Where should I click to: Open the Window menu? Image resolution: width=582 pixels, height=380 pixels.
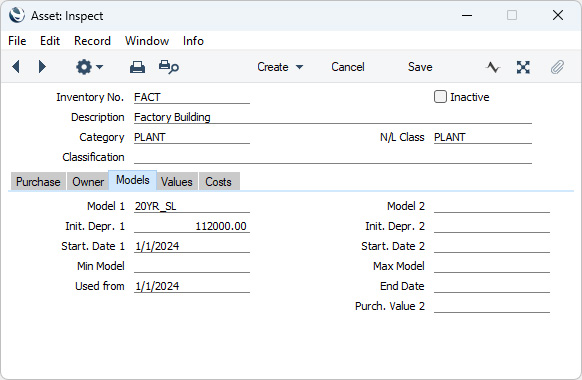point(147,41)
